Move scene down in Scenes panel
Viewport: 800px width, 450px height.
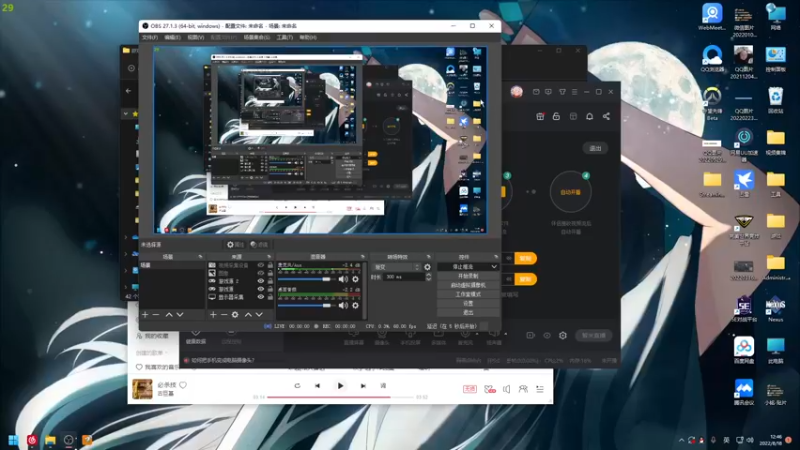(x=180, y=315)
